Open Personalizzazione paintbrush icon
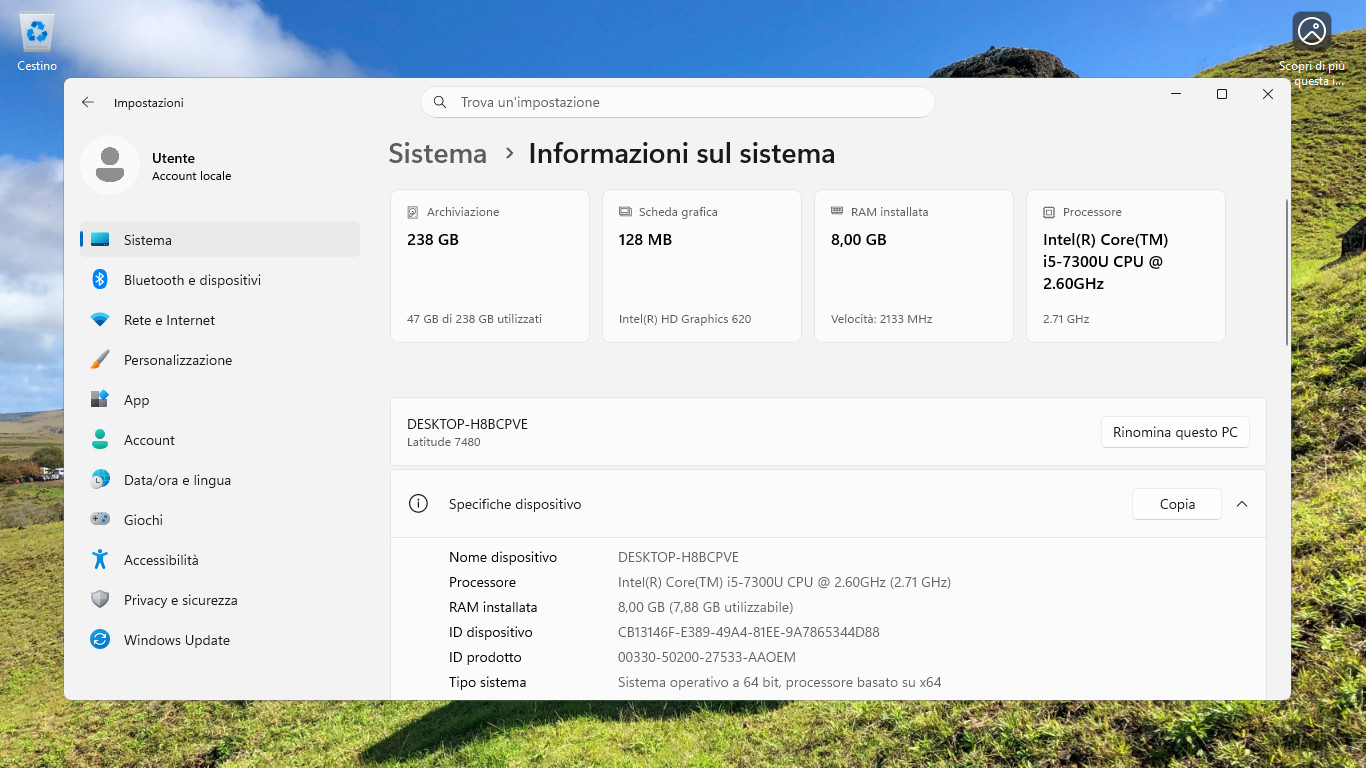The image size is (1366, 768). pyautogui.click(x=100, y=360)
